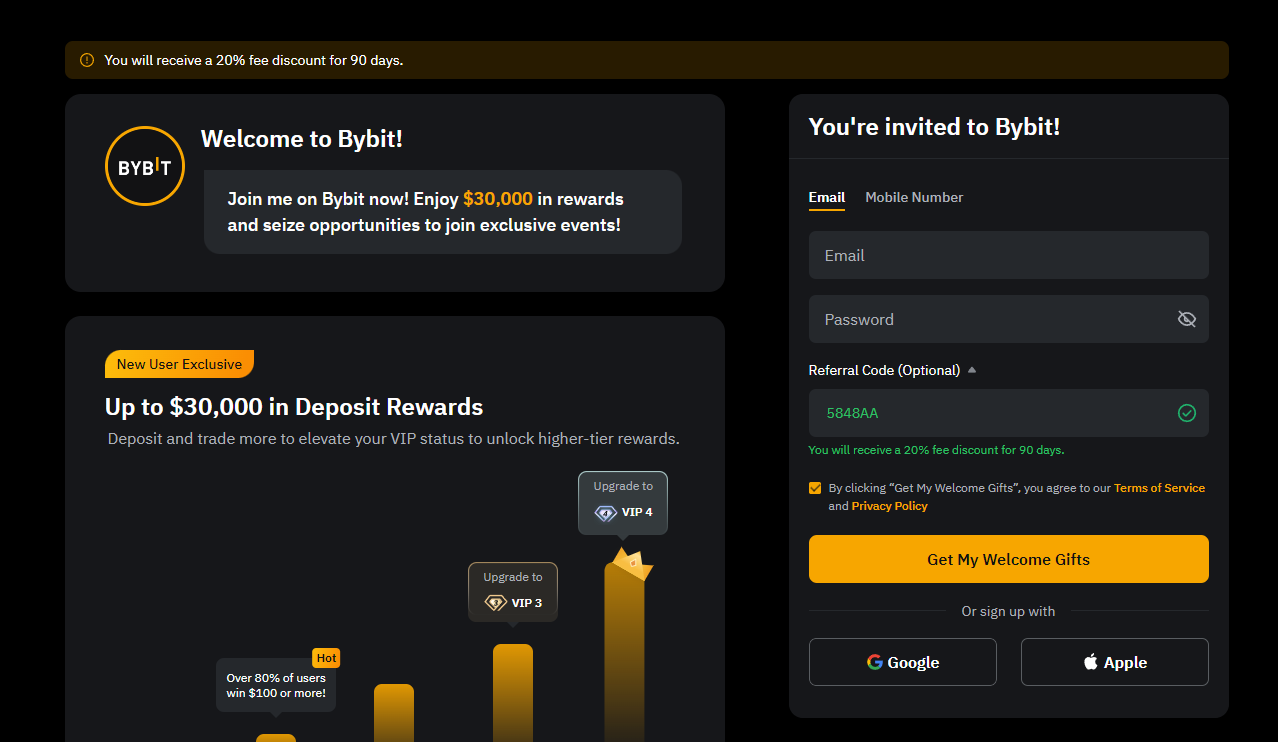Sign up with Google
The image size is (1278, 742).
pyautogui.click(x=903, y=662)
